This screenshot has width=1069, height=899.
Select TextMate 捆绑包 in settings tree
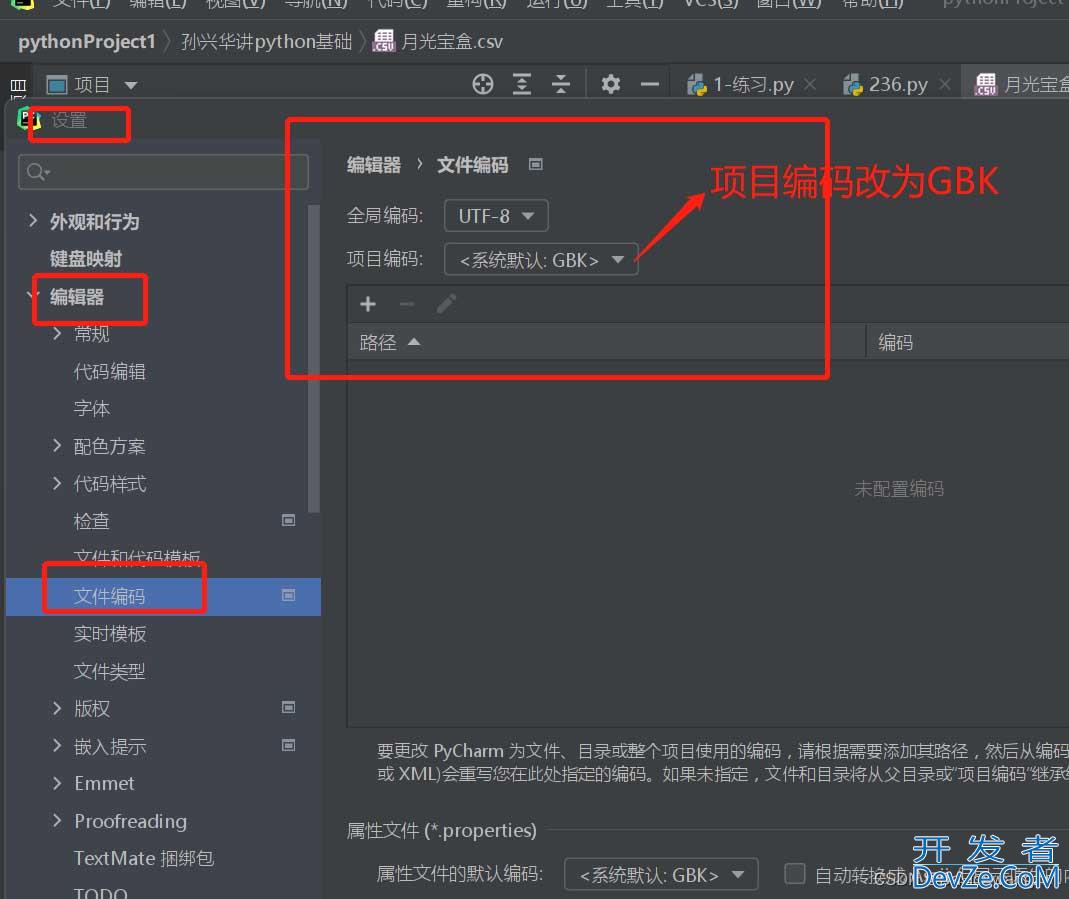[x=144, y=858]
